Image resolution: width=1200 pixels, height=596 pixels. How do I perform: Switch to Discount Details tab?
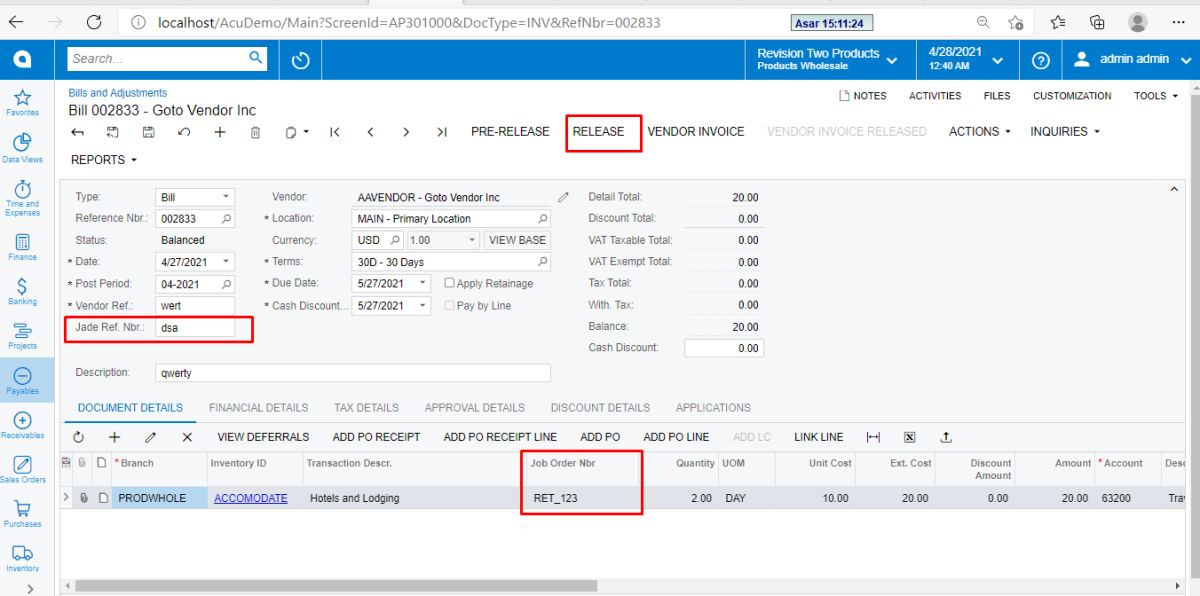600,408
